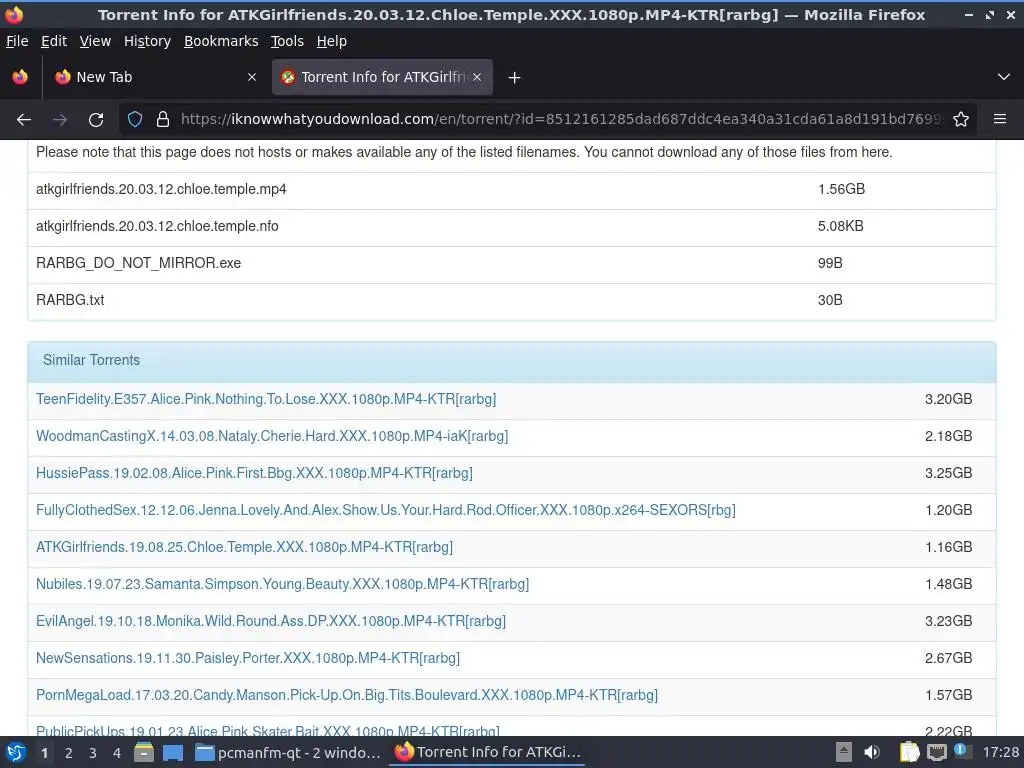Viewport: 1024px width, 768px height.
Task: Open the file manager launcher in taskbar
Action: (x=144, y=753)
